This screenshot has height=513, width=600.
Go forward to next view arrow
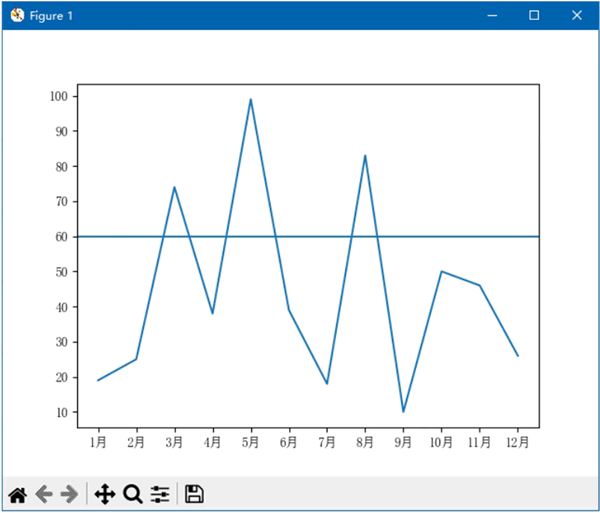(69, 495)
